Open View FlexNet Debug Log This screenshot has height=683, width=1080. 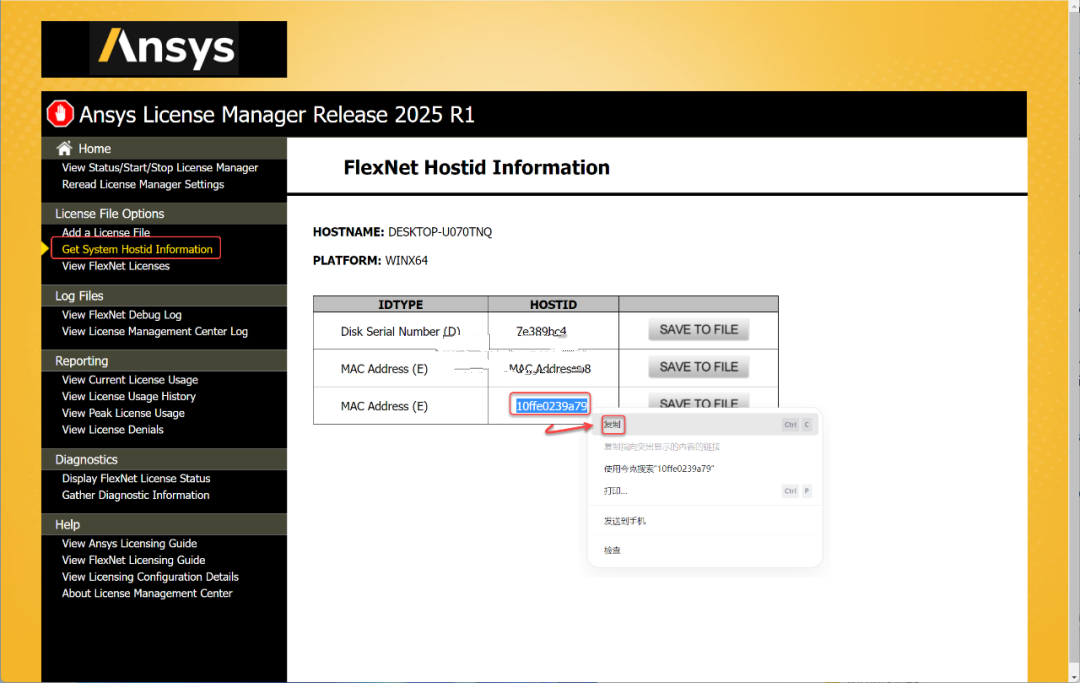[122, 315]
